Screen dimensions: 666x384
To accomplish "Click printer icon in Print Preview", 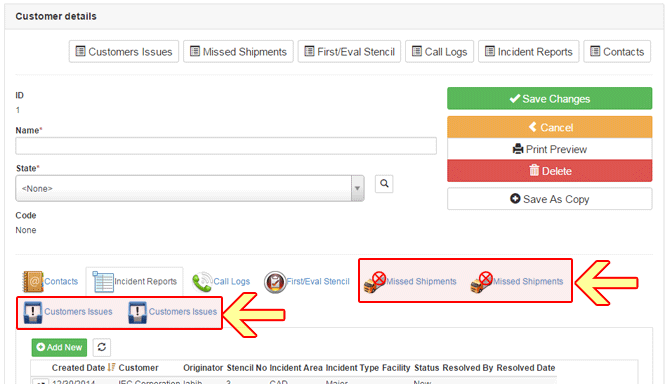I will coord(518,149).
